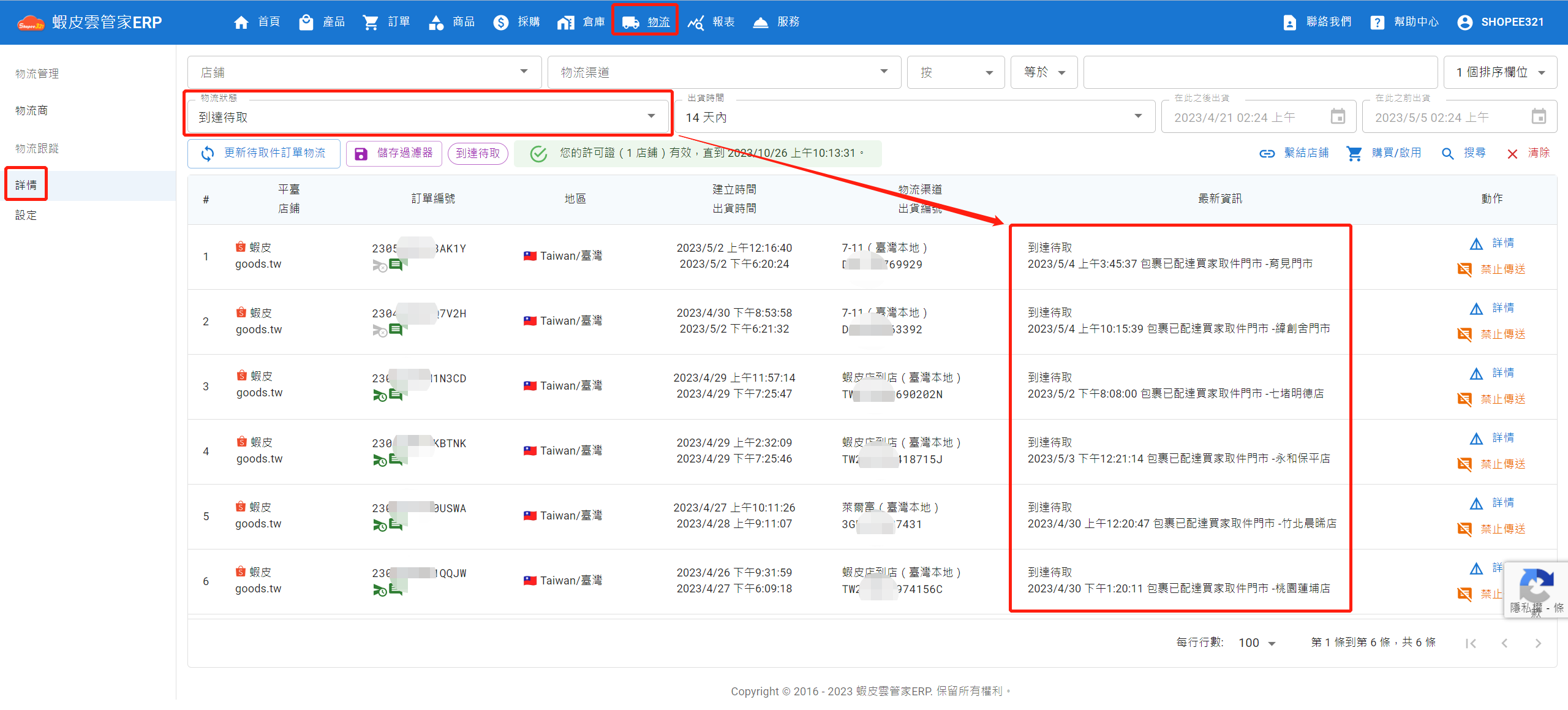1568x710 pixels.
Task: Open calendar for 在此之前出貨 date
Action: (1539, 116)
